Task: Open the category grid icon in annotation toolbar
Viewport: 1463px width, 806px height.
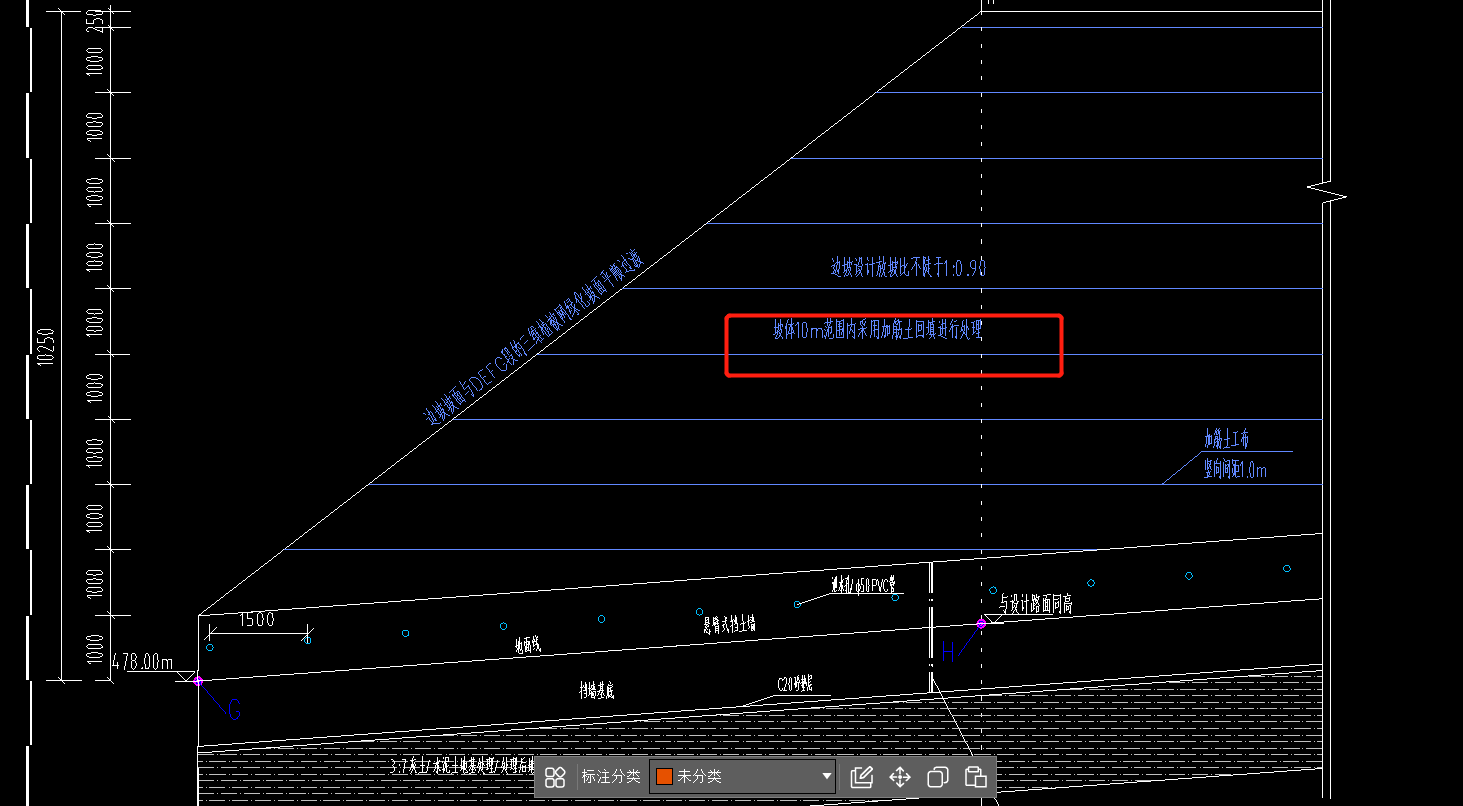Action: point(556,777)
